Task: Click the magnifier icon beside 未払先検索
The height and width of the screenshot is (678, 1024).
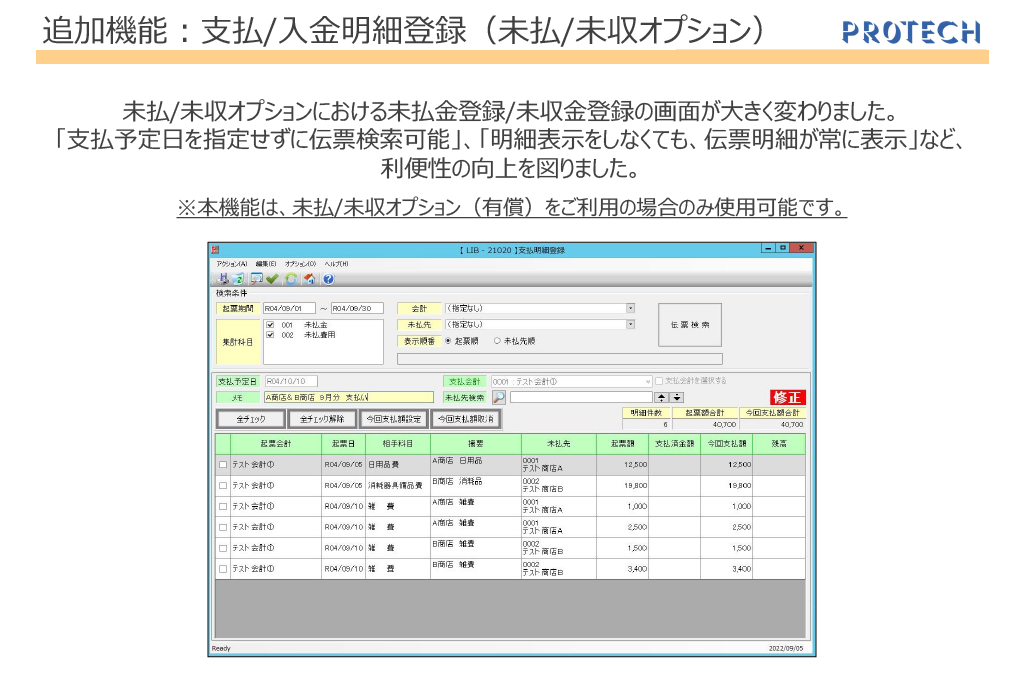Action: [x=498, y=397]
